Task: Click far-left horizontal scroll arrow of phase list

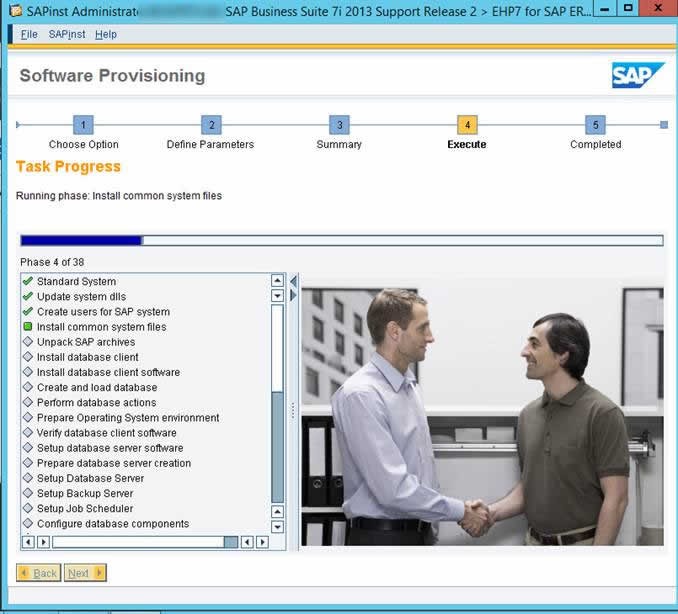Action: click(x=28, y=542)
